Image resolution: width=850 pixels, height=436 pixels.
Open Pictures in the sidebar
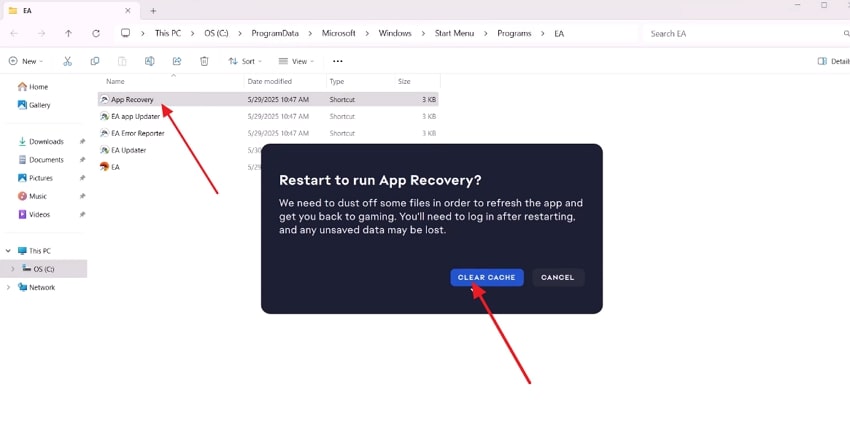[35, 178]
